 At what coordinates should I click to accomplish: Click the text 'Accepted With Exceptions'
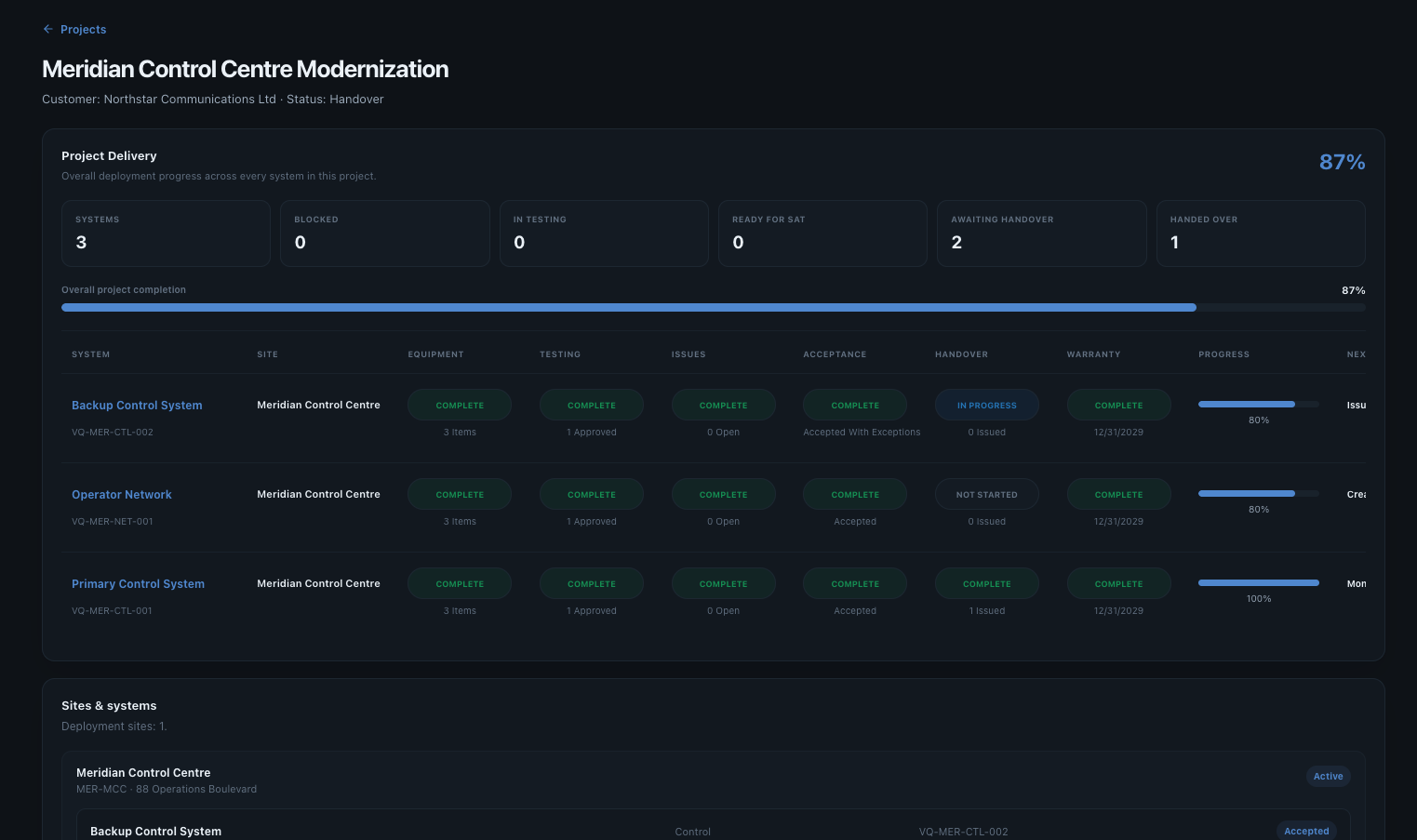point(862,433)
